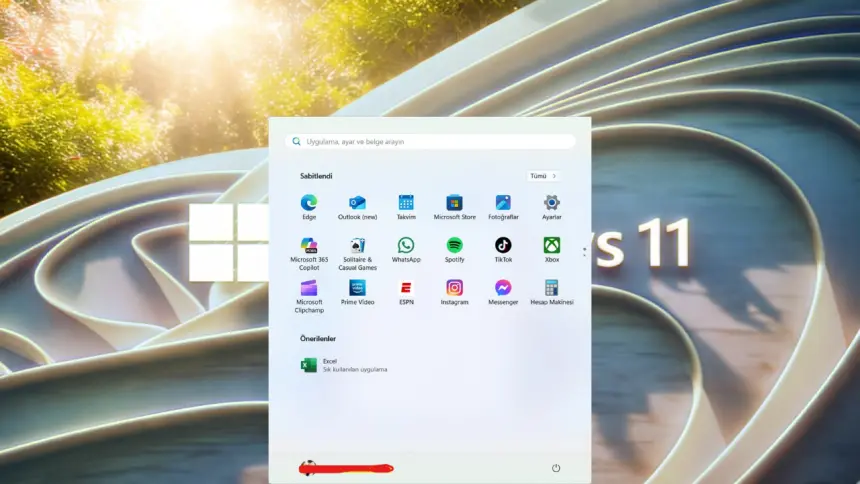This screenshot has width=860, height=484.
Task: Open Microsoft Clipchamp
Action: 309,296
